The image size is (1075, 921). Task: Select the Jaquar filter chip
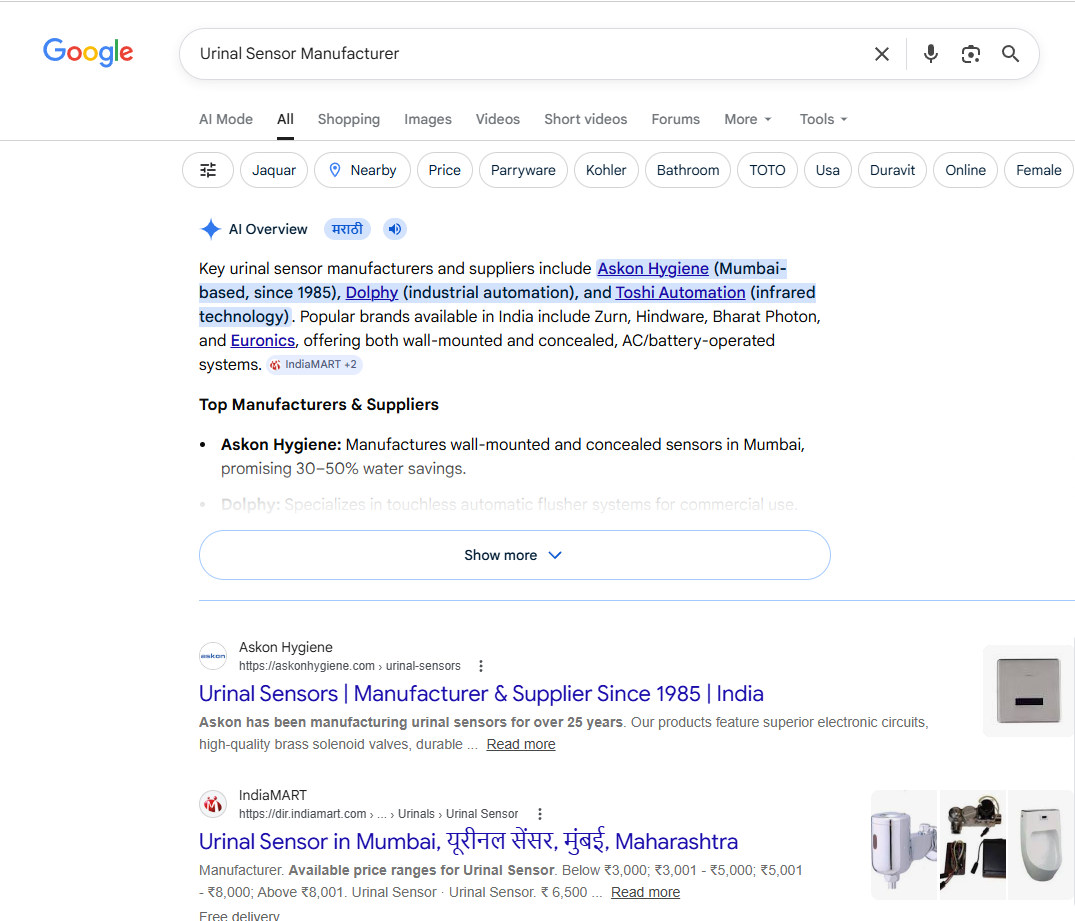[x=274, y=170]
